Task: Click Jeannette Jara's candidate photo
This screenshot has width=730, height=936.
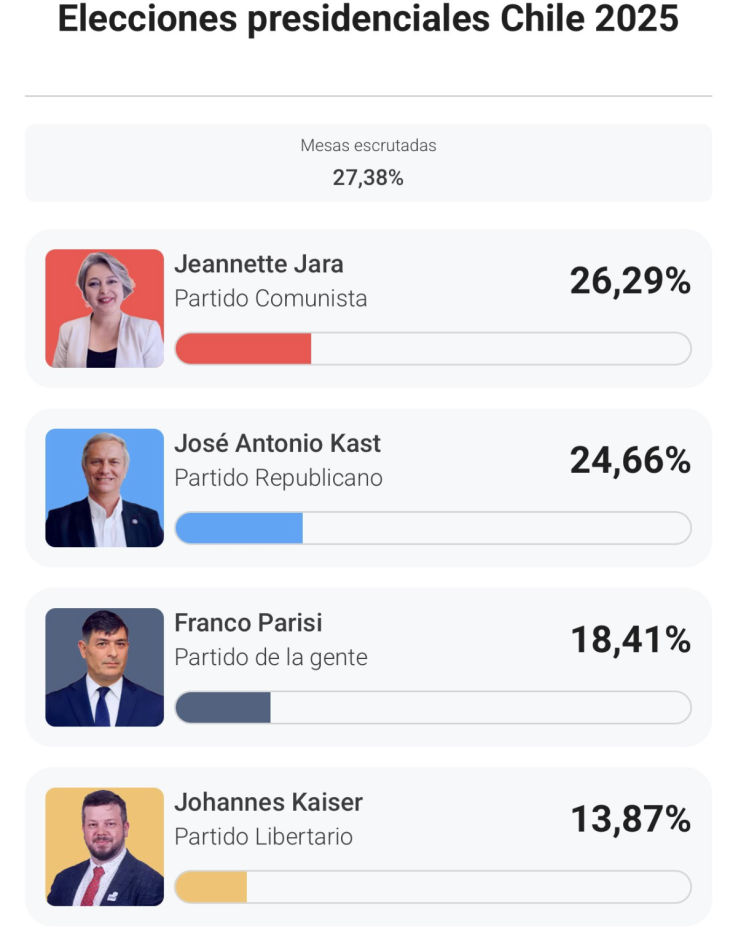Action: point(104,308)
